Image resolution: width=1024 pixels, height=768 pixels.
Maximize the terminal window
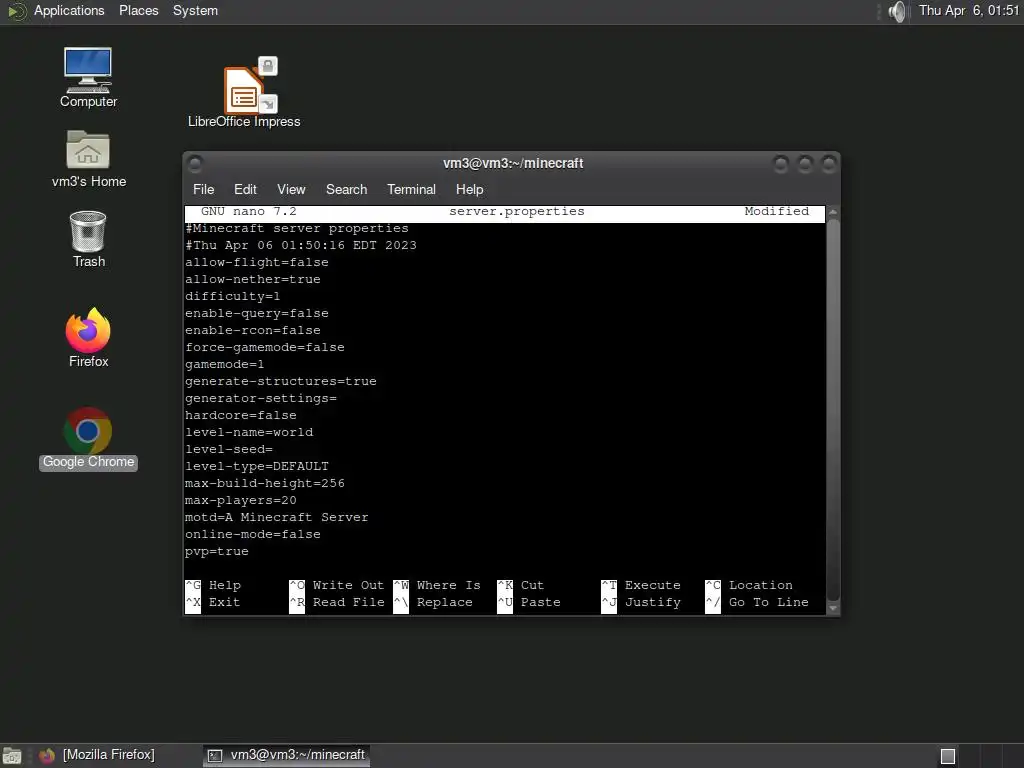pos(805,163)
